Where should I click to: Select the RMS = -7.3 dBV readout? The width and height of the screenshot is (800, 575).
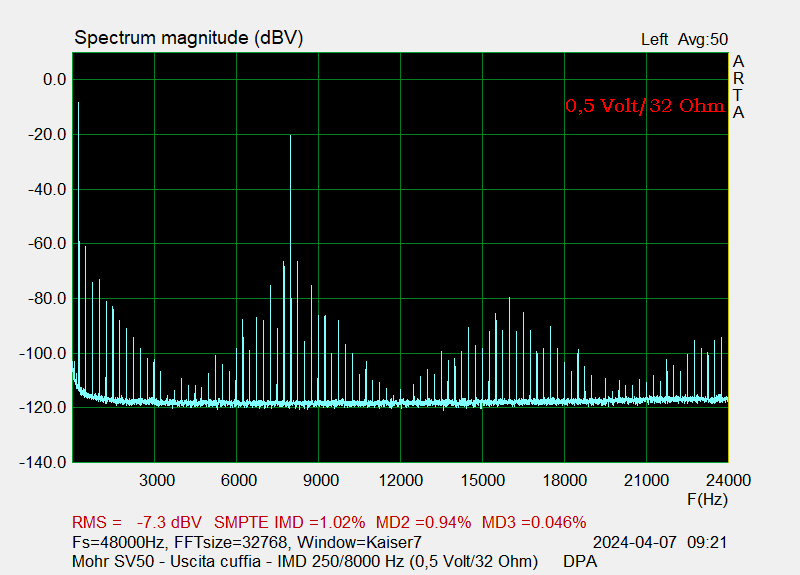[137, 522]
